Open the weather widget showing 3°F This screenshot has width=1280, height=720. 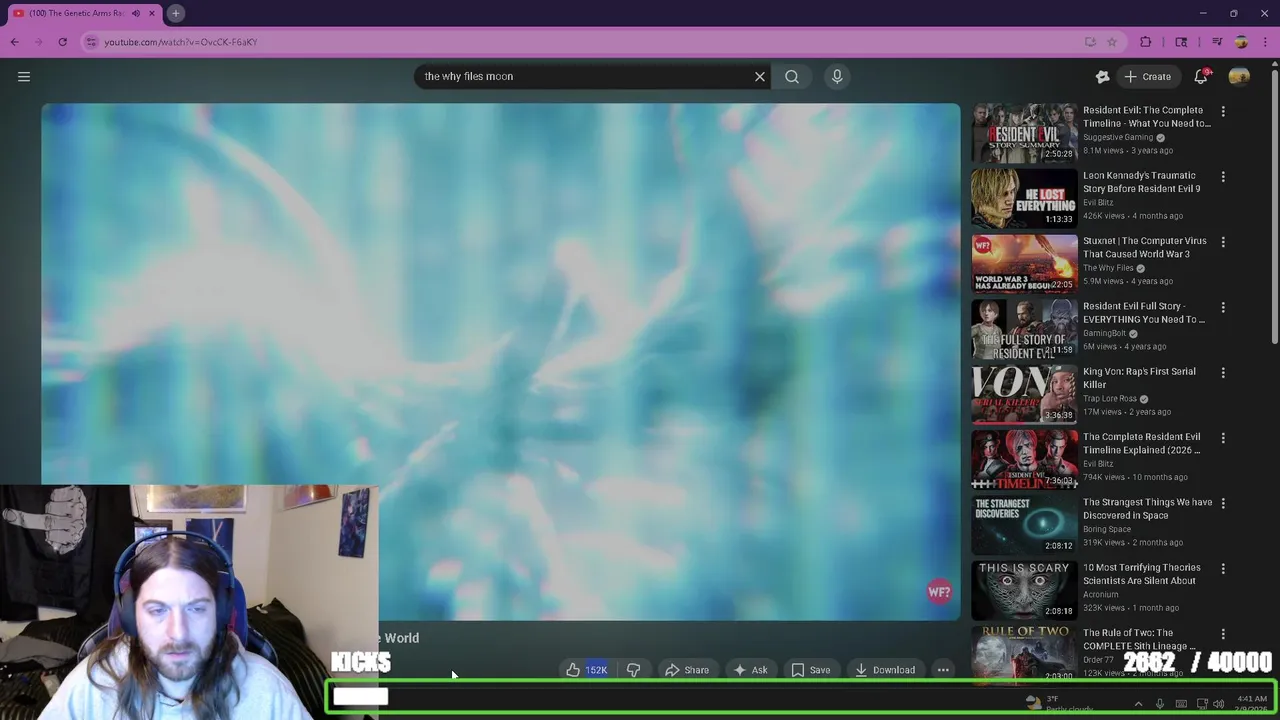1058,704
